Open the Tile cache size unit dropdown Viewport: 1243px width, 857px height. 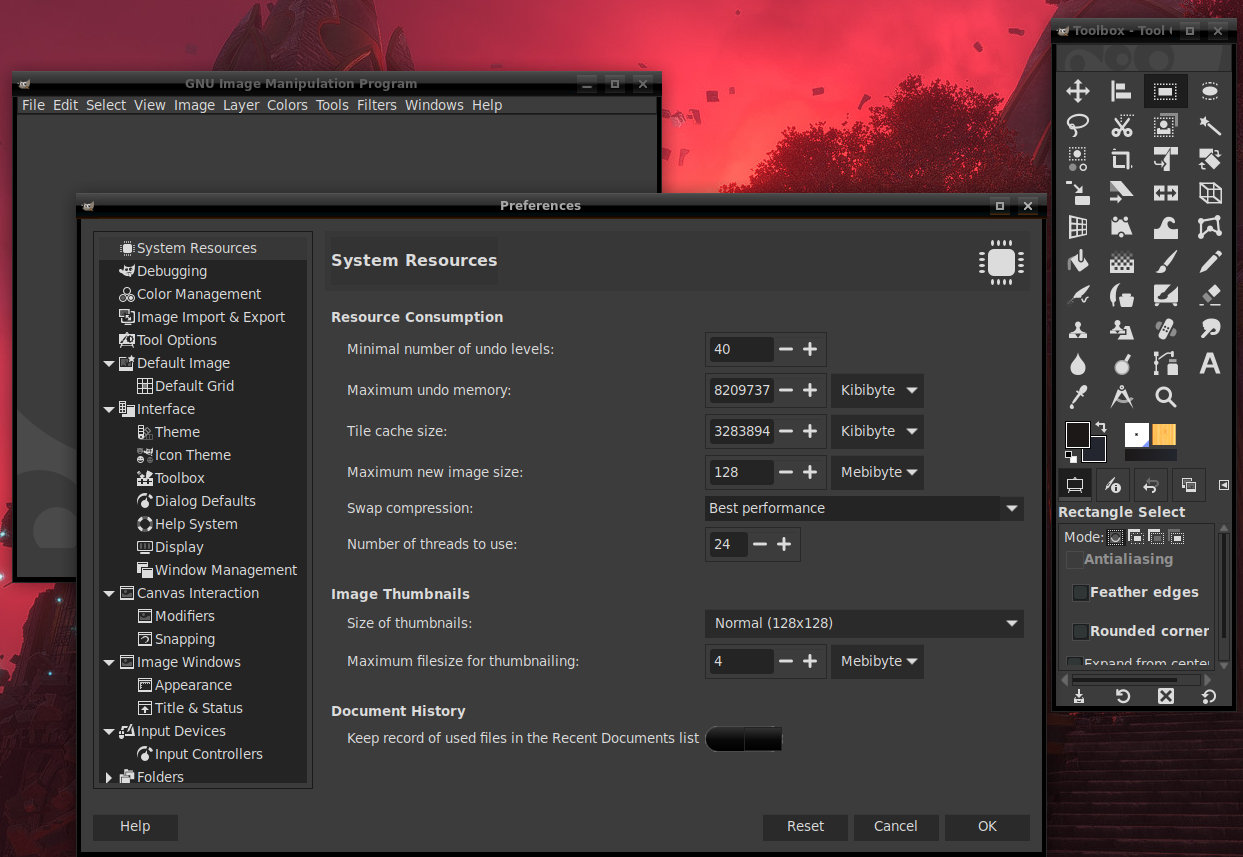pos(877,431)
